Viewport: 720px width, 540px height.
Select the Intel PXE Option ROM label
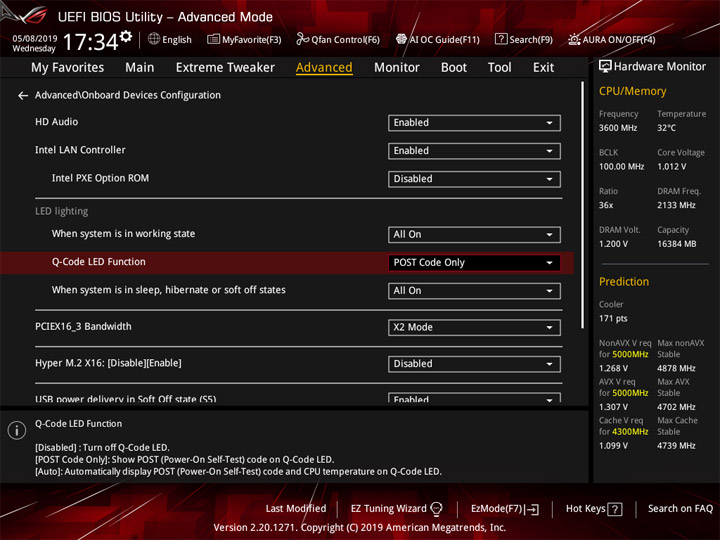(x=100, y=178)
